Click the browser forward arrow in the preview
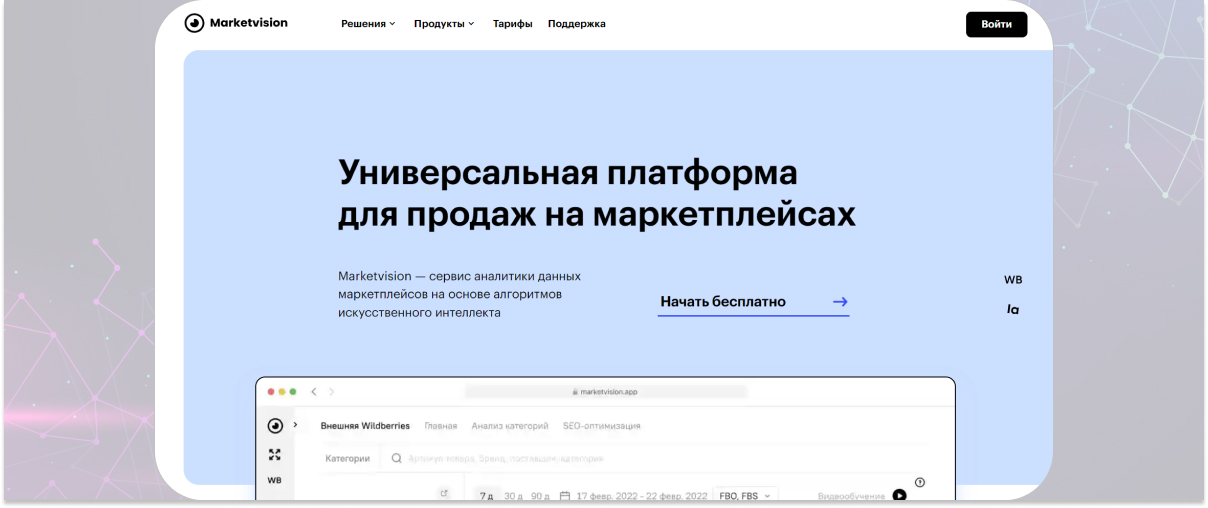The width and height of the screenshot is (1208, 508). 332,391
